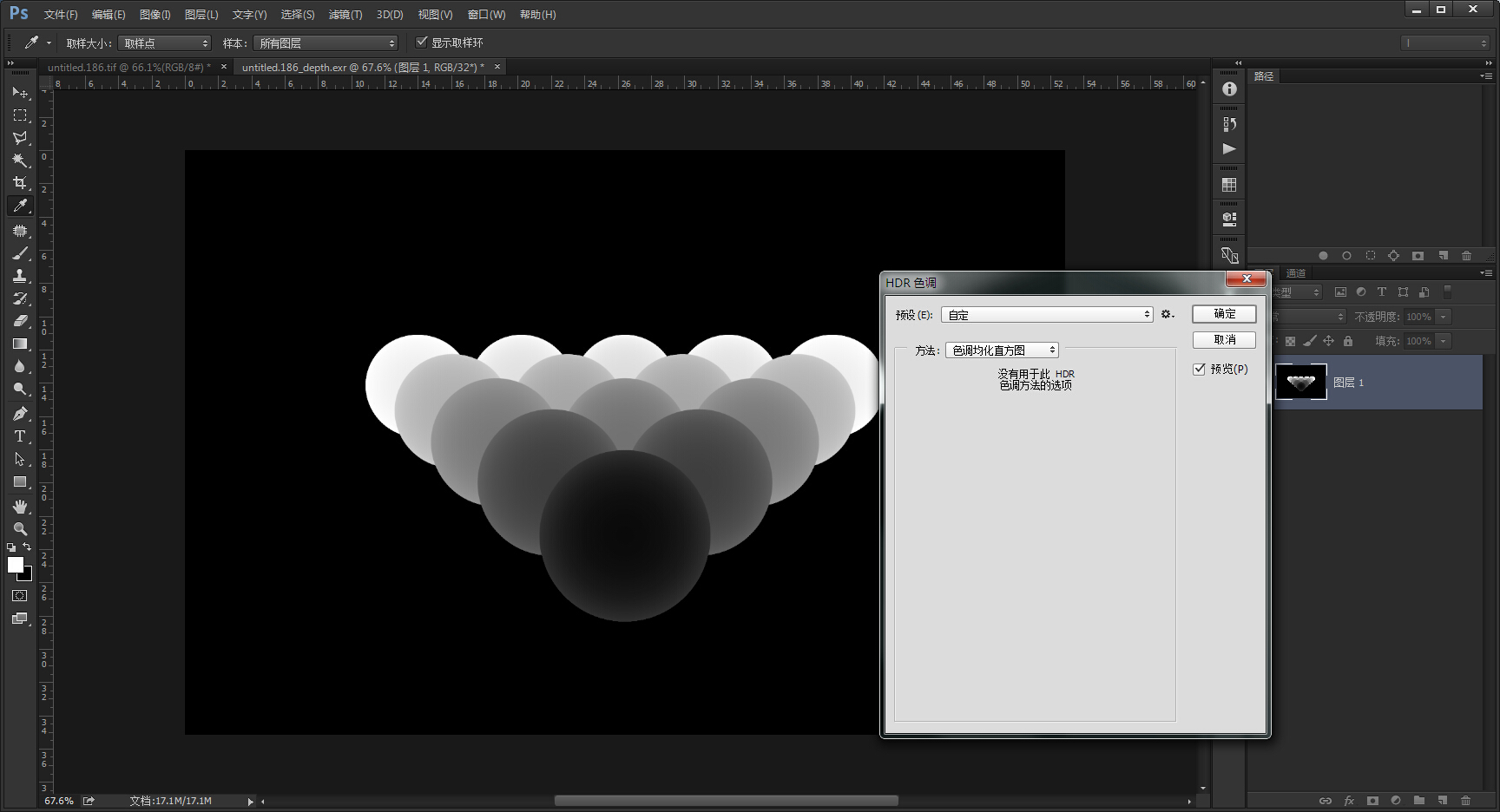
Task: Click the white foreground color swatch
Action: pos(15,565)
